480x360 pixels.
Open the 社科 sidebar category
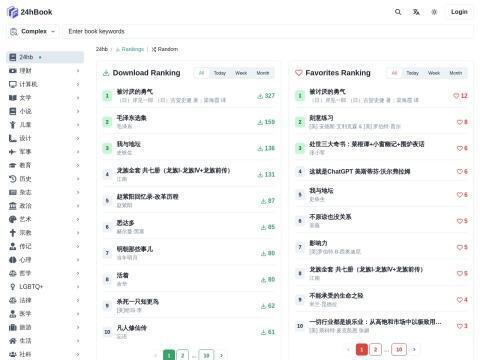tap(45, 354)
